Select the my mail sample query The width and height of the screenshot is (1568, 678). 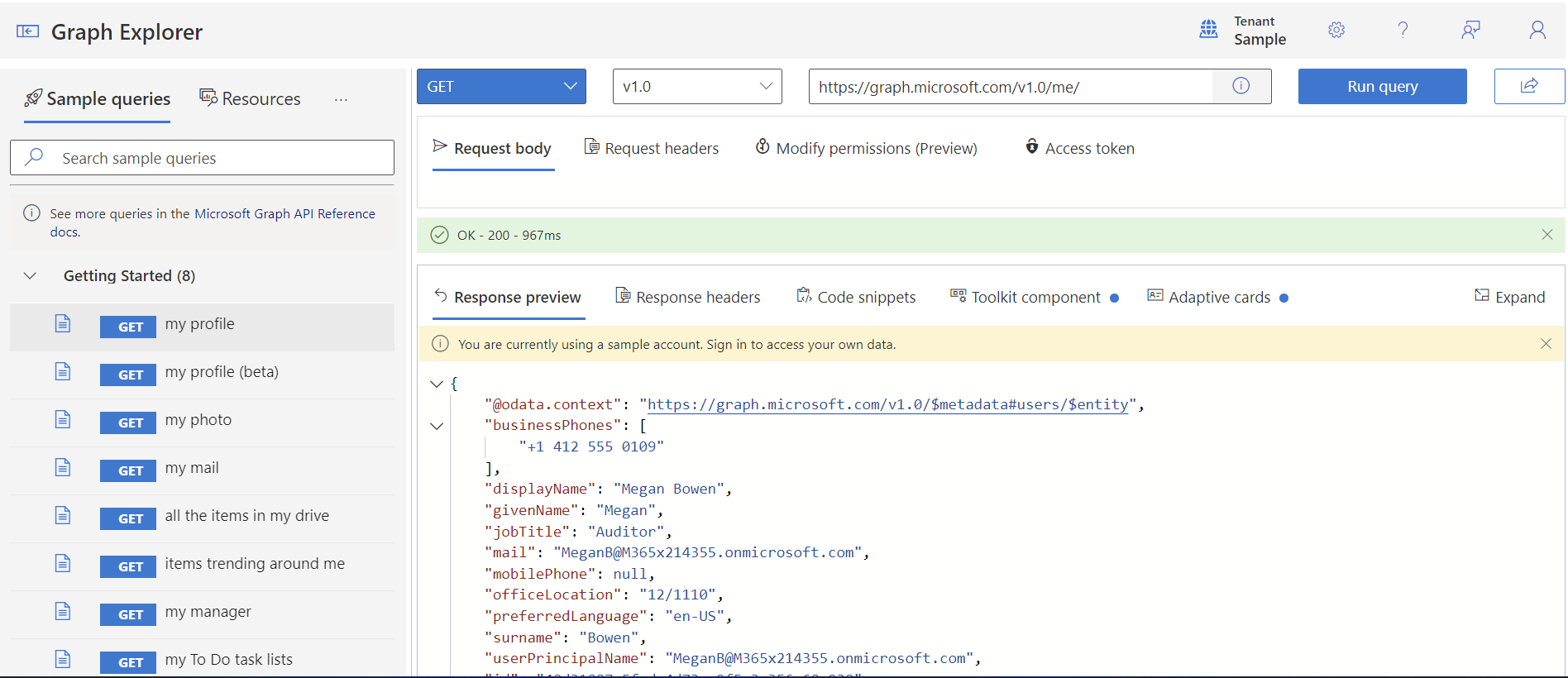(x=202, y=470)
